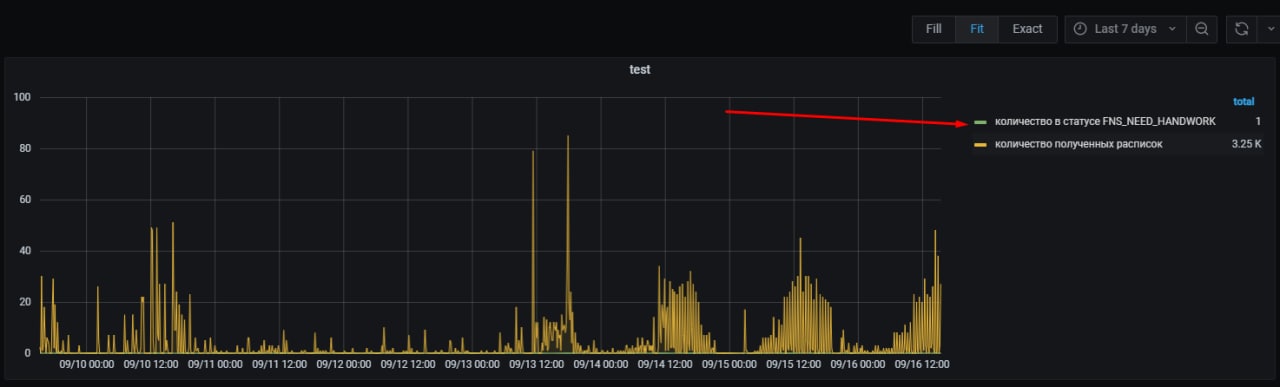The height and width of the screenshot is (387, 1280).
Task: Click the yellow полученных расписок color swatch
Action: click(x=980, y=146)
